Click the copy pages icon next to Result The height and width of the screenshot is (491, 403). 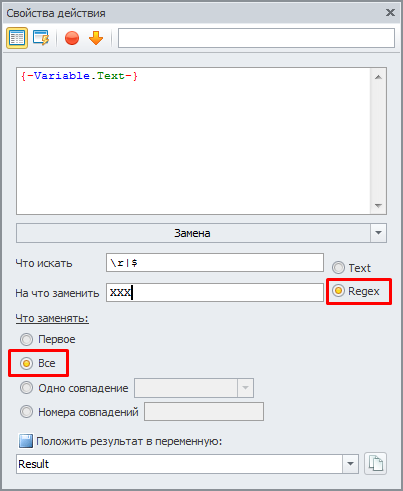point(376,463)
